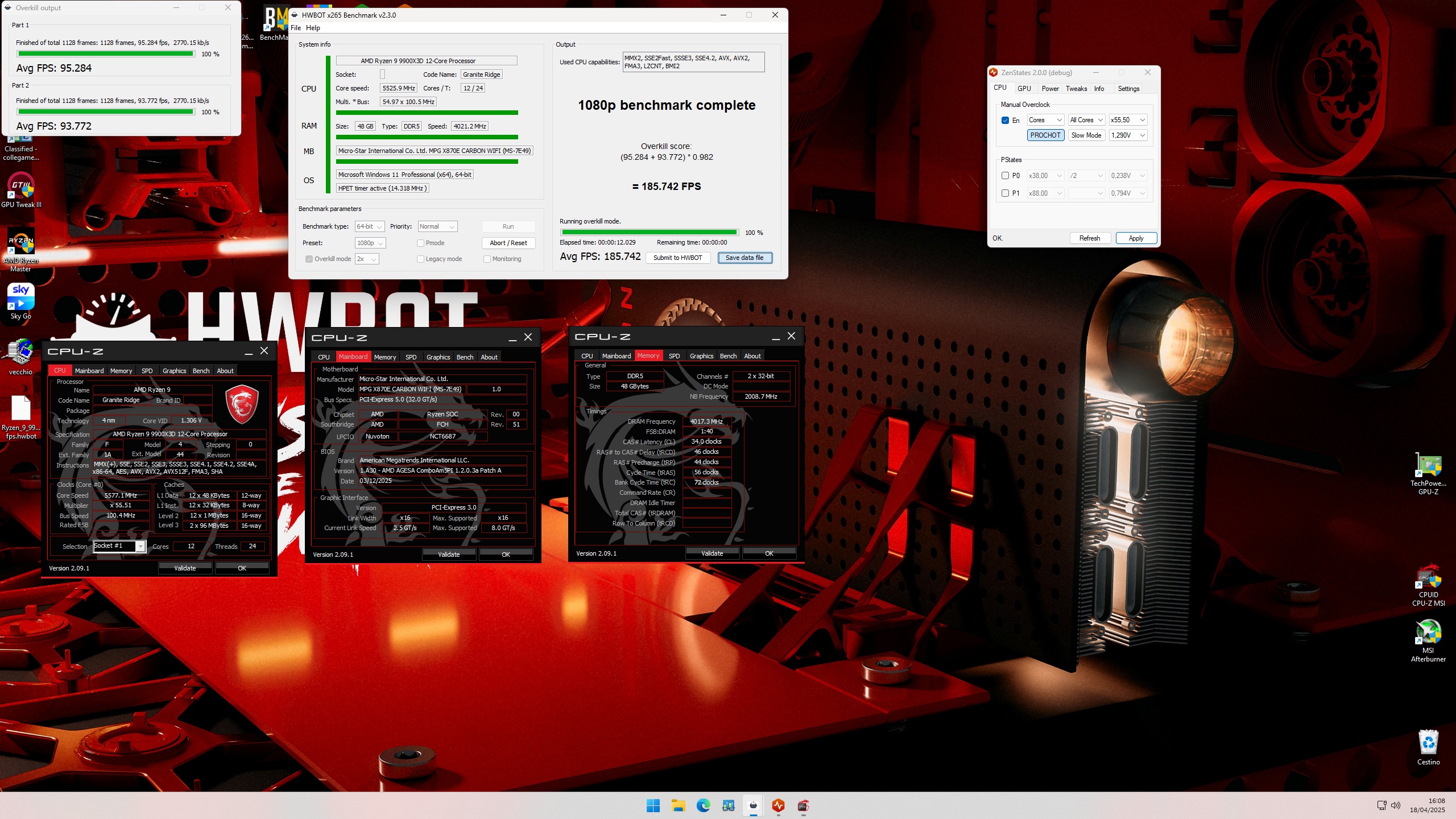Enable the Pmode checkbox

coord(420,243)
